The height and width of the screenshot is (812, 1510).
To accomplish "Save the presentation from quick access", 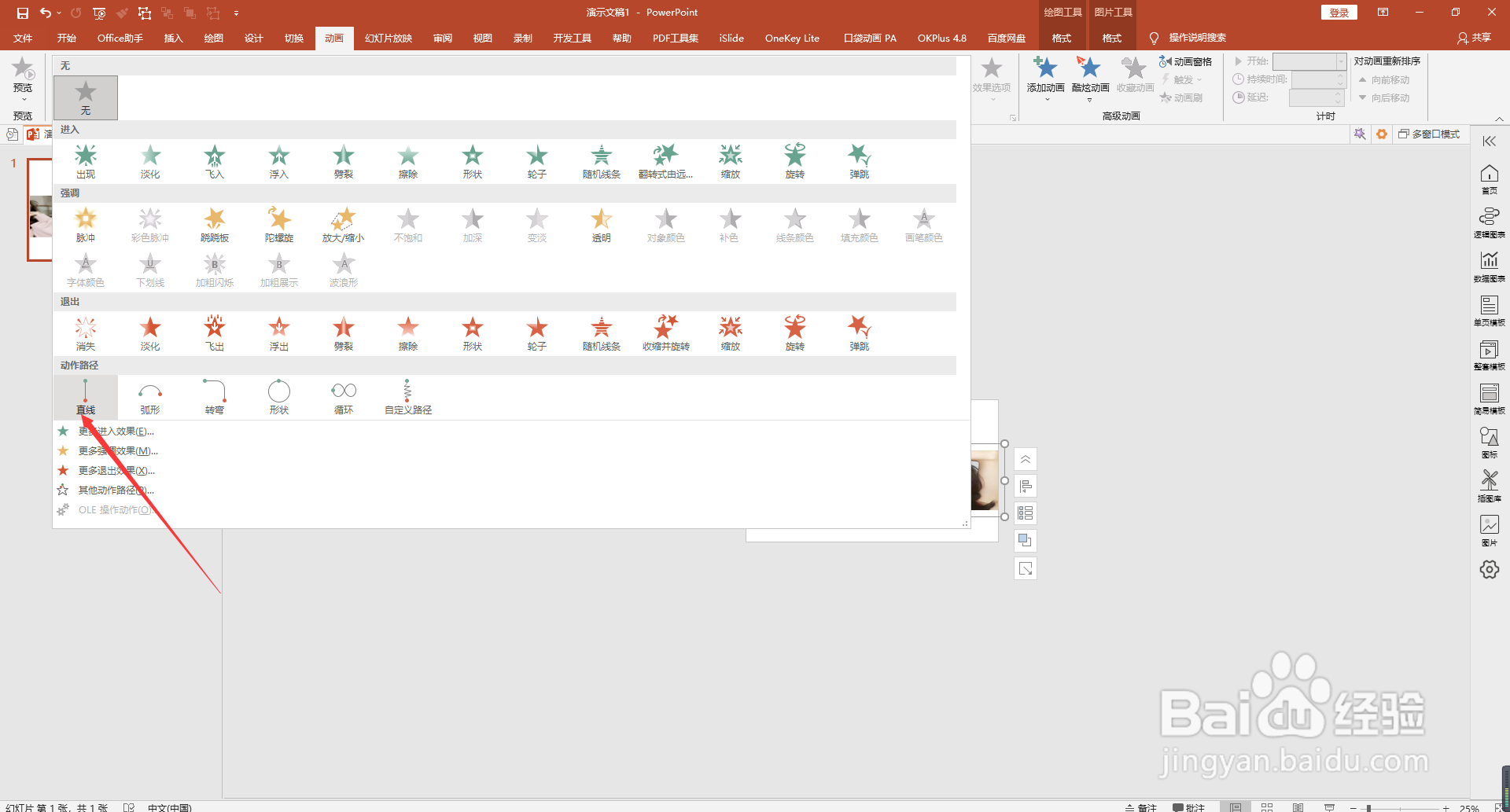I will [x=23, y=13].
